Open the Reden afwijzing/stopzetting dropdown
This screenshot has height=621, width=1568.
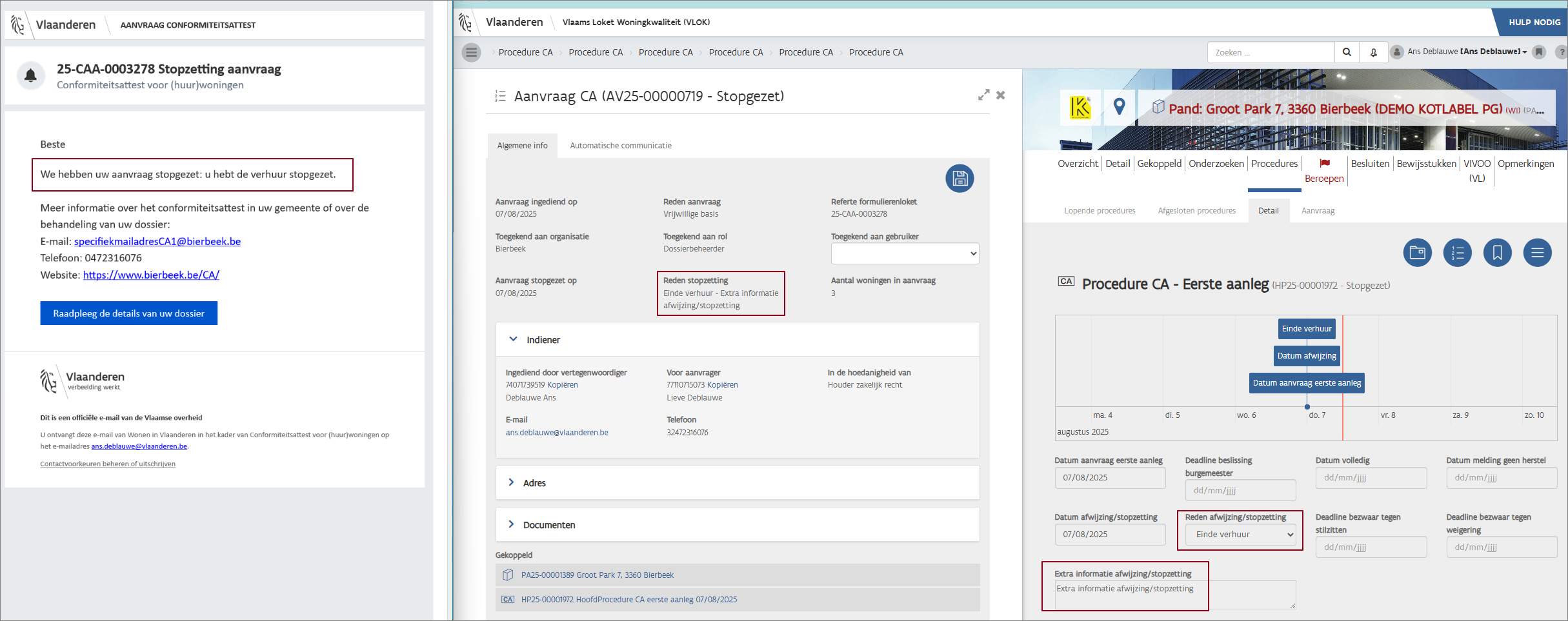click(x=1240, y=535)
